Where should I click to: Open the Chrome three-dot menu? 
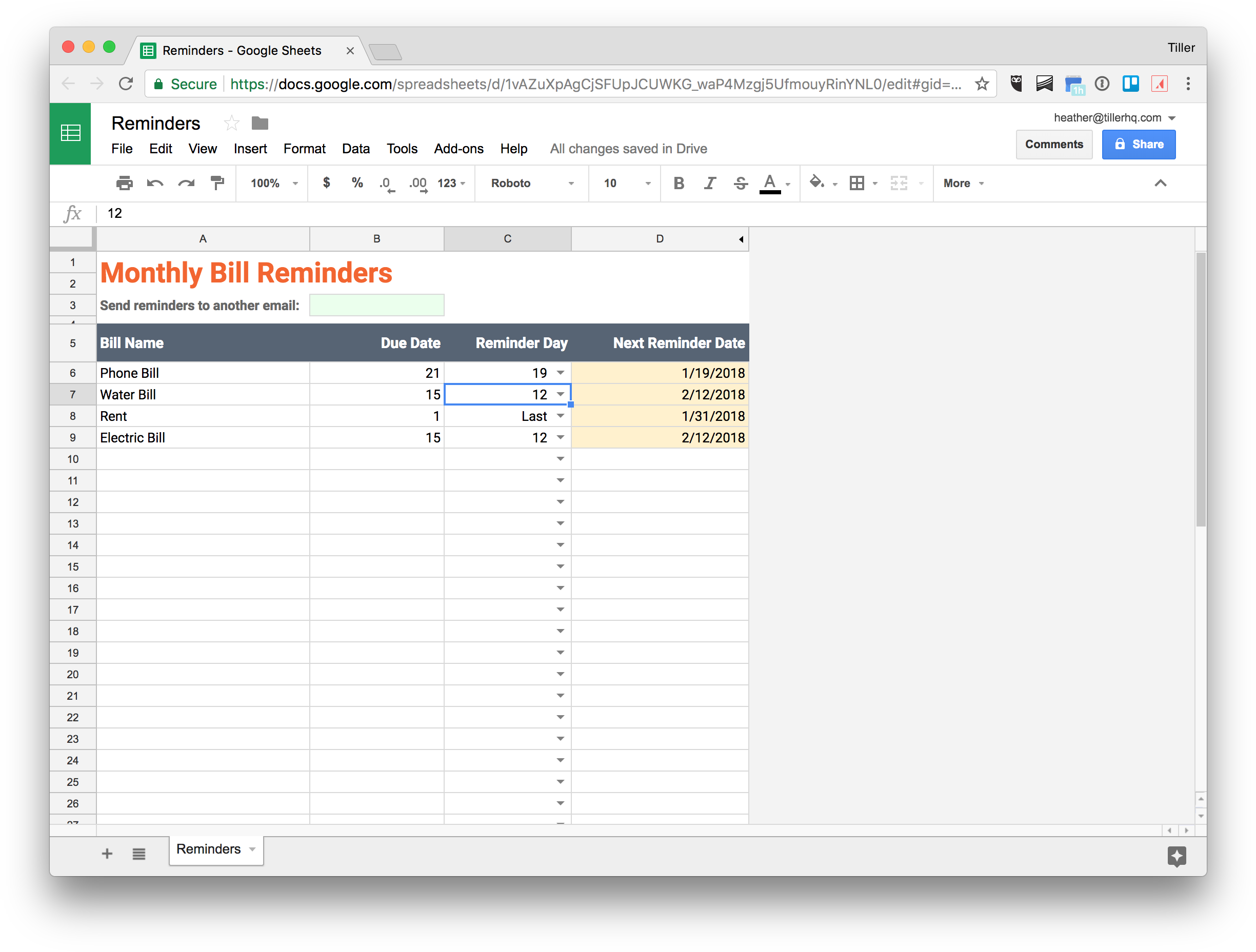(1188, 84)
